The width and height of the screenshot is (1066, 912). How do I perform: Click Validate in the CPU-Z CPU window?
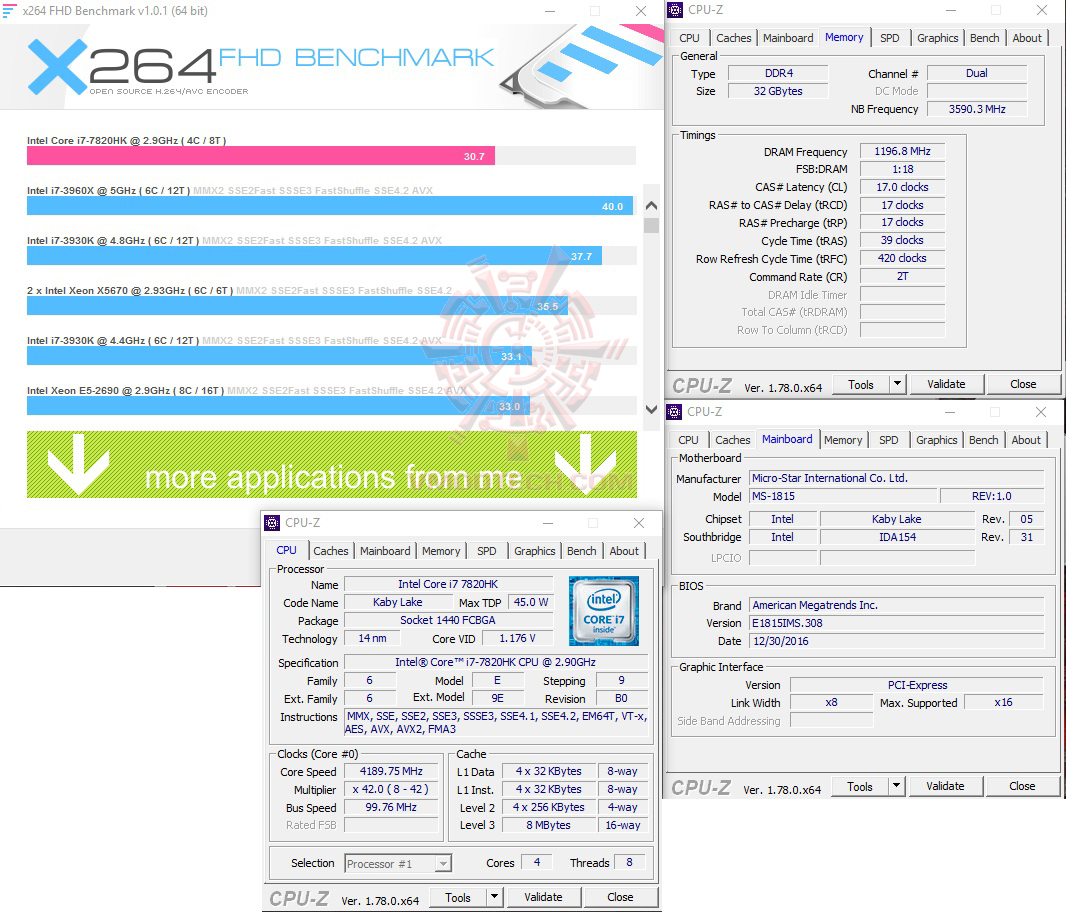[544, 896]
